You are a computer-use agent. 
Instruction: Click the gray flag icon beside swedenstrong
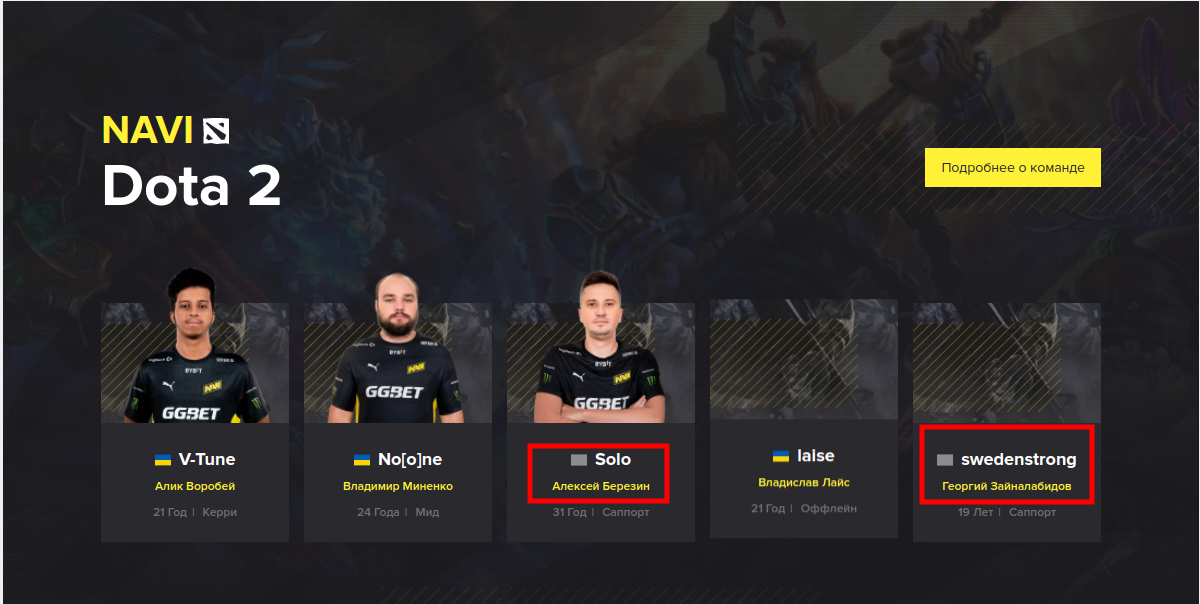[x=945, y=459]
